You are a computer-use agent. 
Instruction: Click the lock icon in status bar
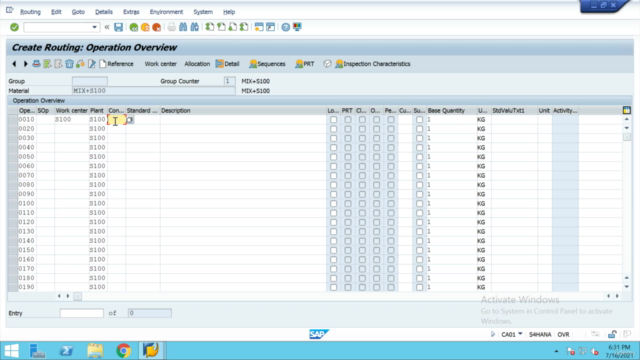pyautogui.click(x=612, y=334)
